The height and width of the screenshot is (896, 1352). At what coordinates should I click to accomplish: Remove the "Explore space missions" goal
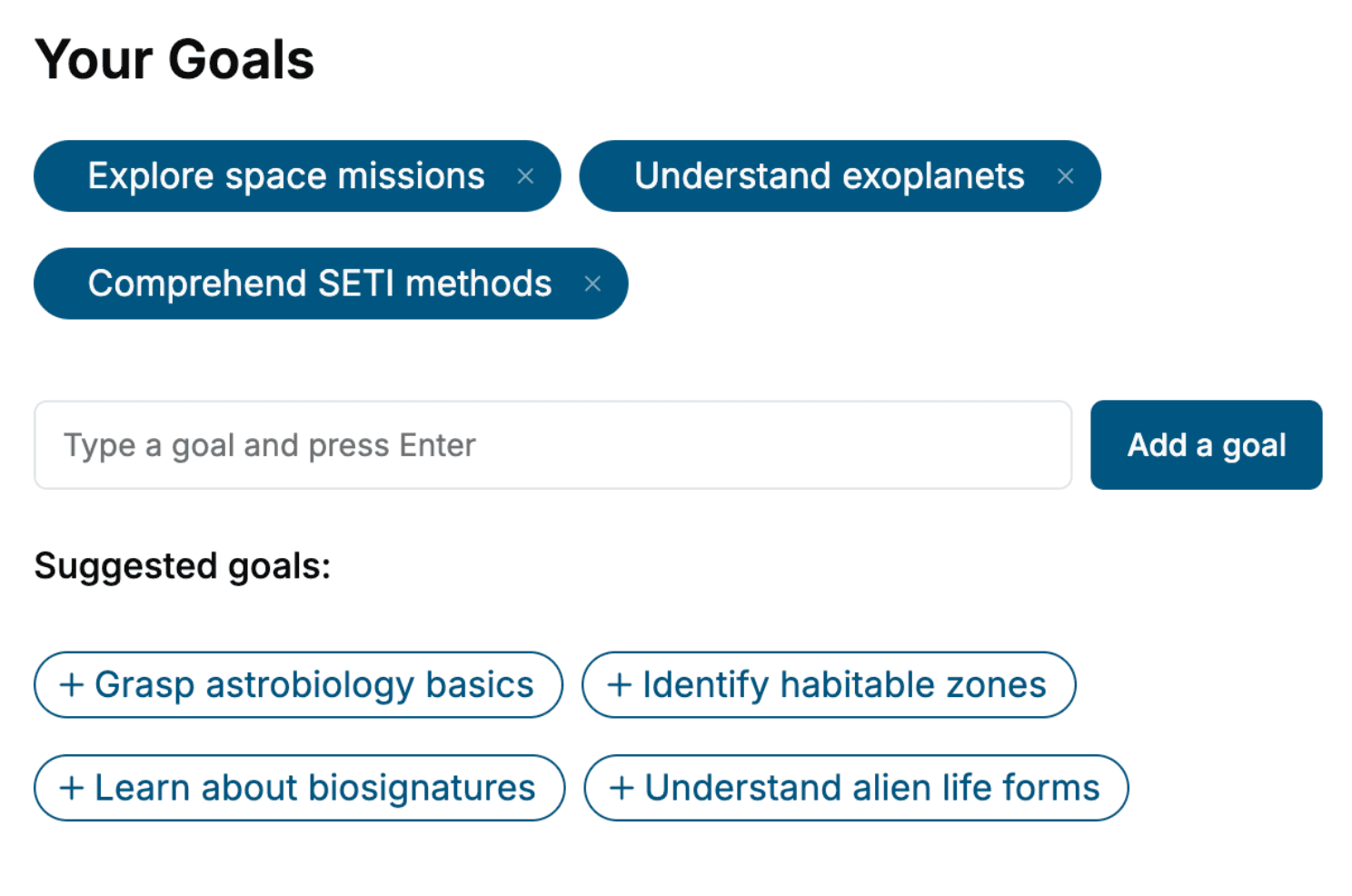(x=526, y=176)
